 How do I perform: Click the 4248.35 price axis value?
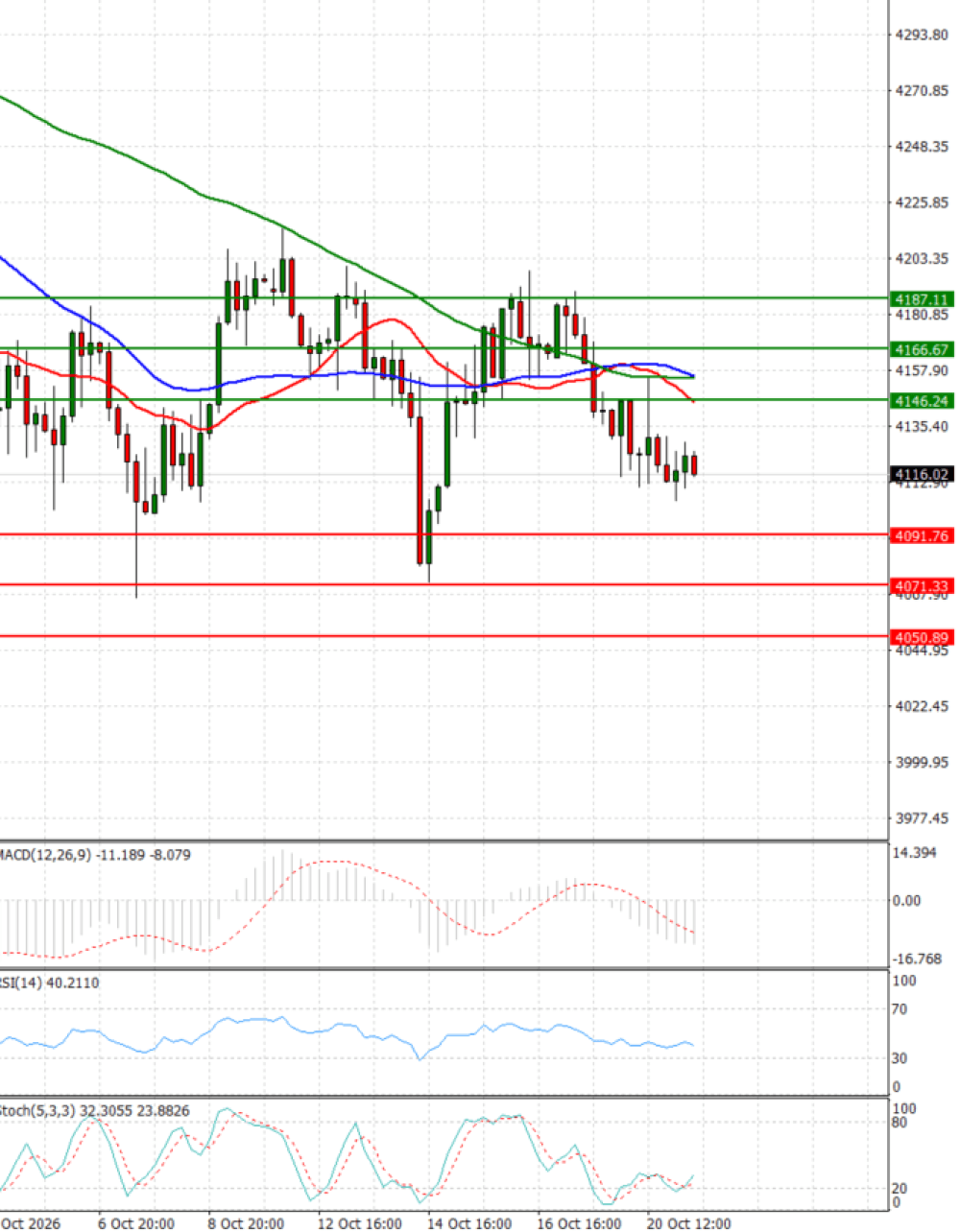[922, 147]
